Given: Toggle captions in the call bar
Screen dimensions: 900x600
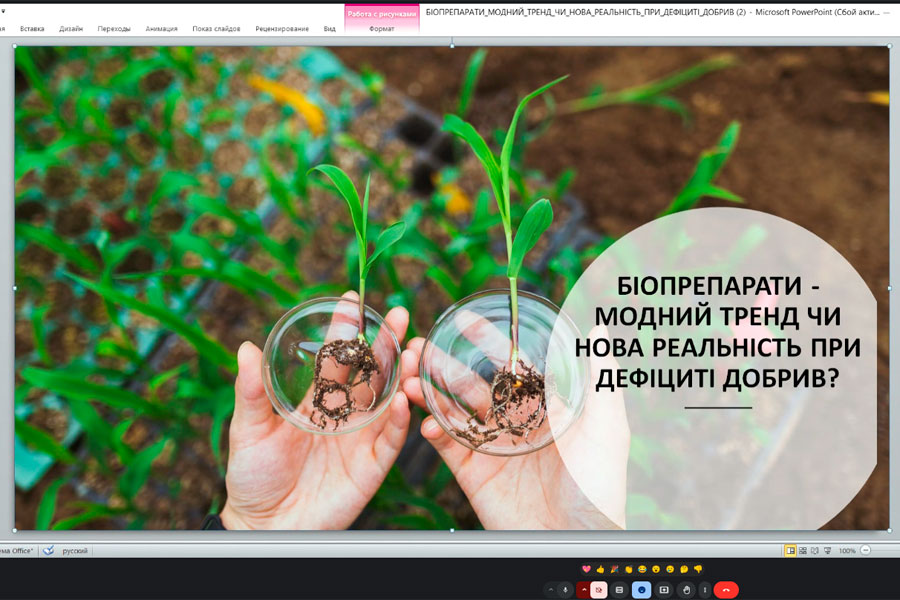Looking at the screenshot, I should pos(619,590).
